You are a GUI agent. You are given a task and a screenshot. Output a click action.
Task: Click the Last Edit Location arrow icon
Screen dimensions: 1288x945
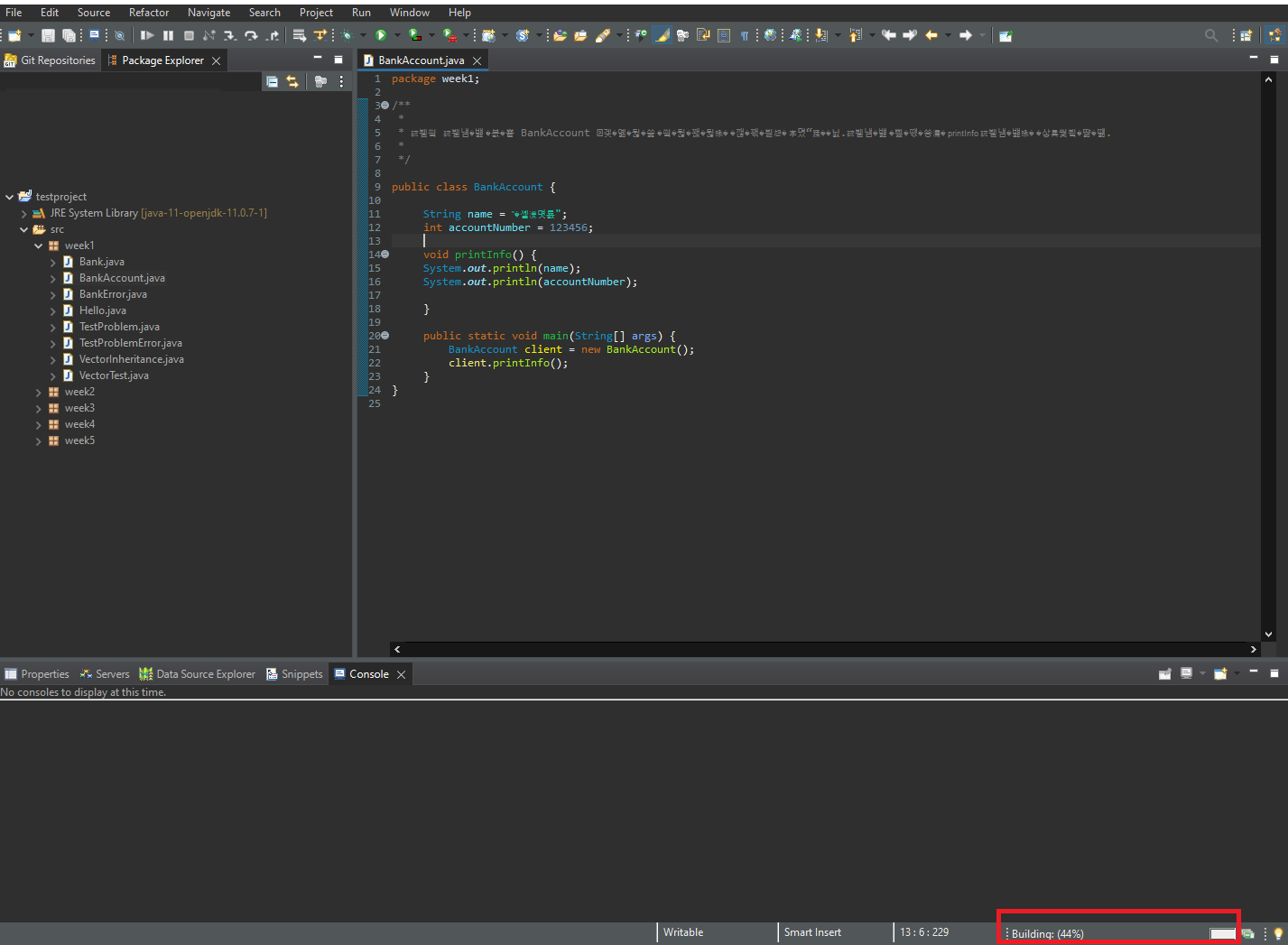click(888, 35)
